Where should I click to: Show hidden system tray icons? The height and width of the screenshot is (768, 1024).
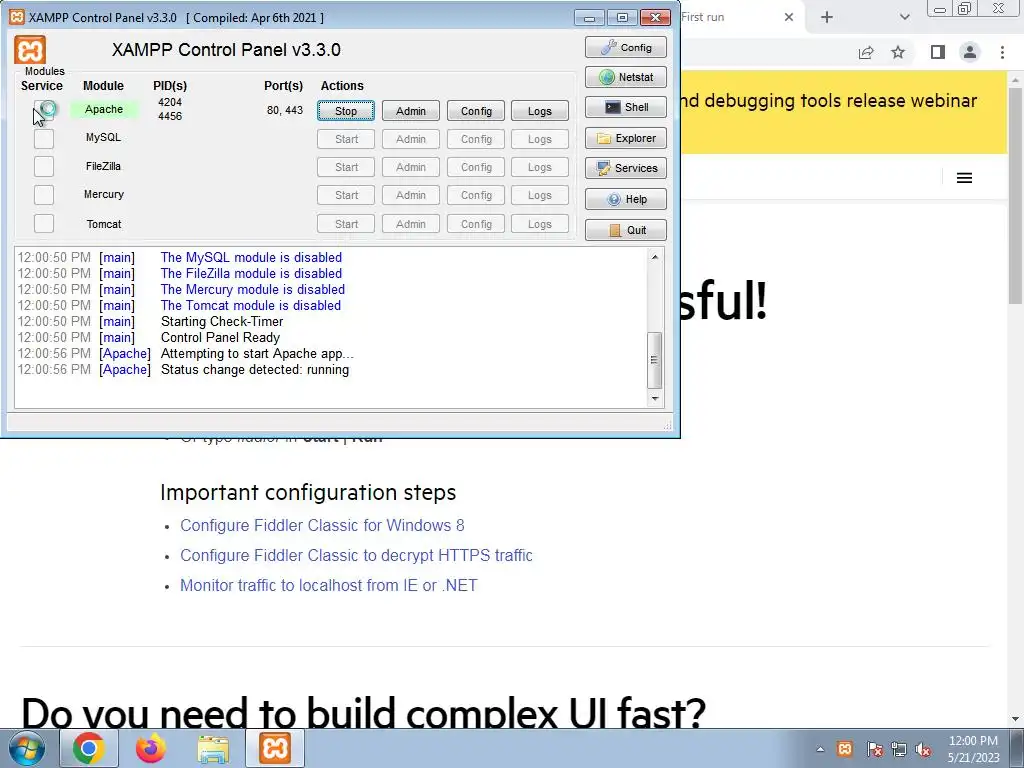[x=820, y=749]
